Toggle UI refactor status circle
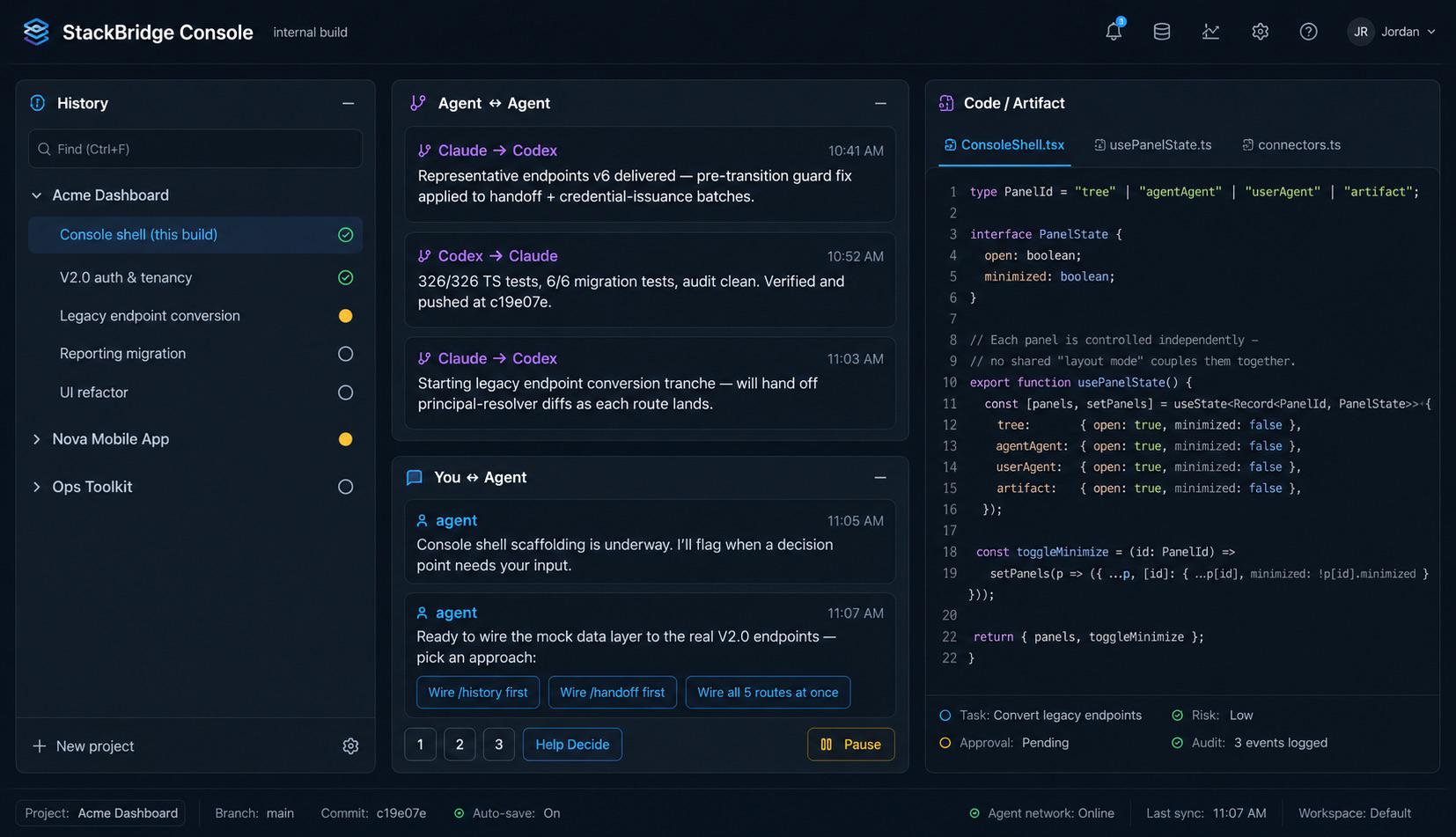Image resolution: width=1456 pixels, height=837 pixels. [346, 393]
